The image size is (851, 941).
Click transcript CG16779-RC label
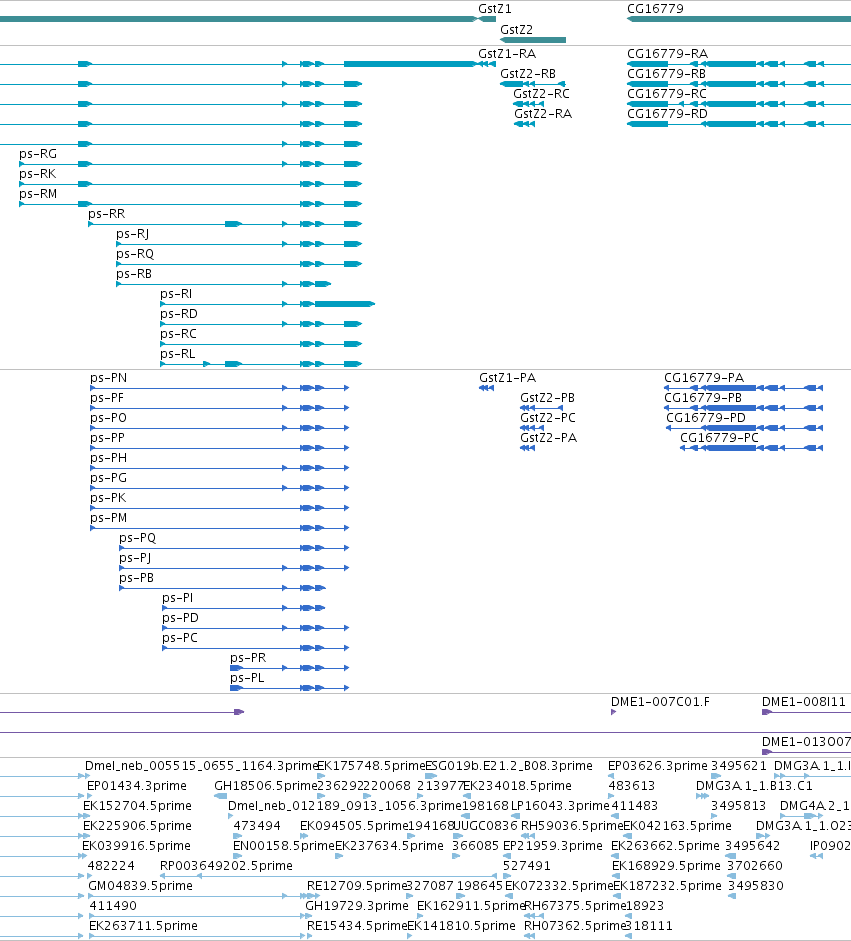(667, 94)
